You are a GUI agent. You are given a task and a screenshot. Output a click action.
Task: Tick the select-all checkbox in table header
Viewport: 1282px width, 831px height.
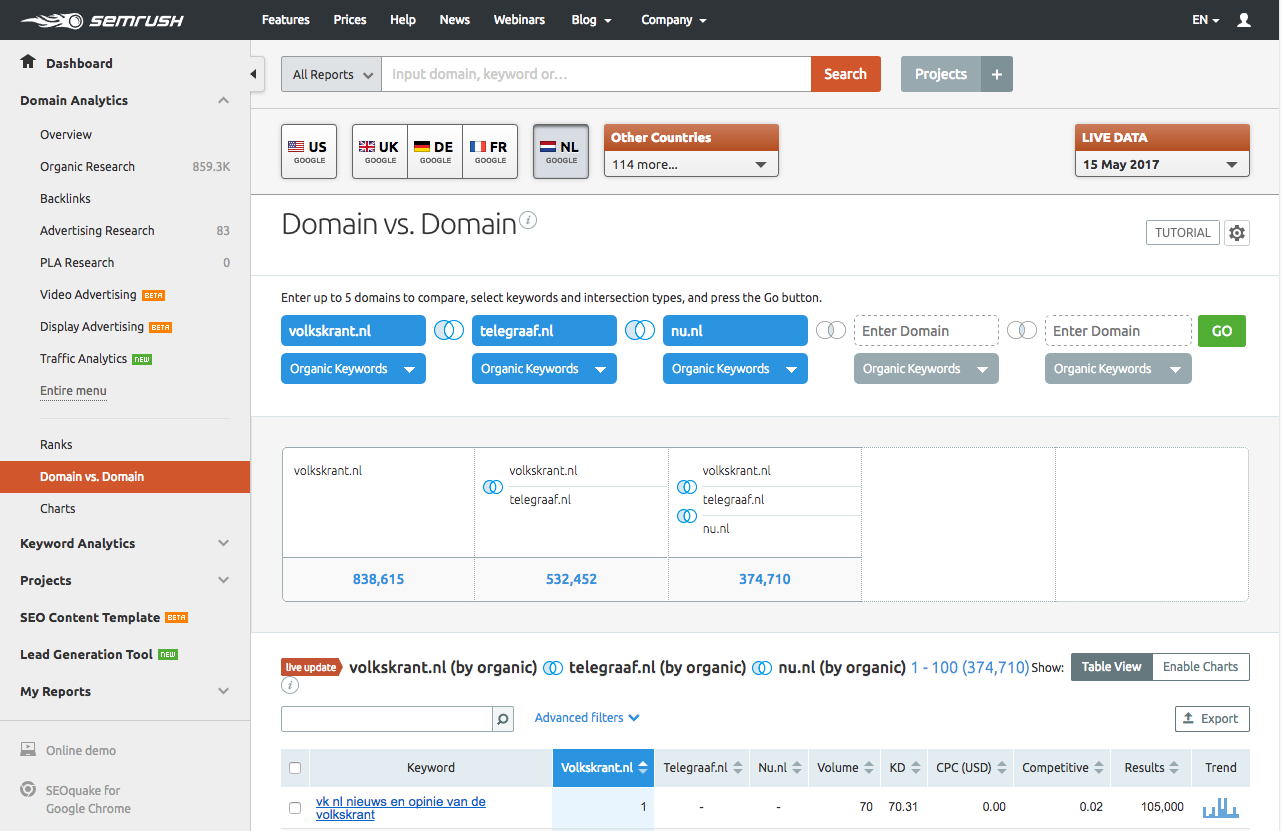coord(295,768)
